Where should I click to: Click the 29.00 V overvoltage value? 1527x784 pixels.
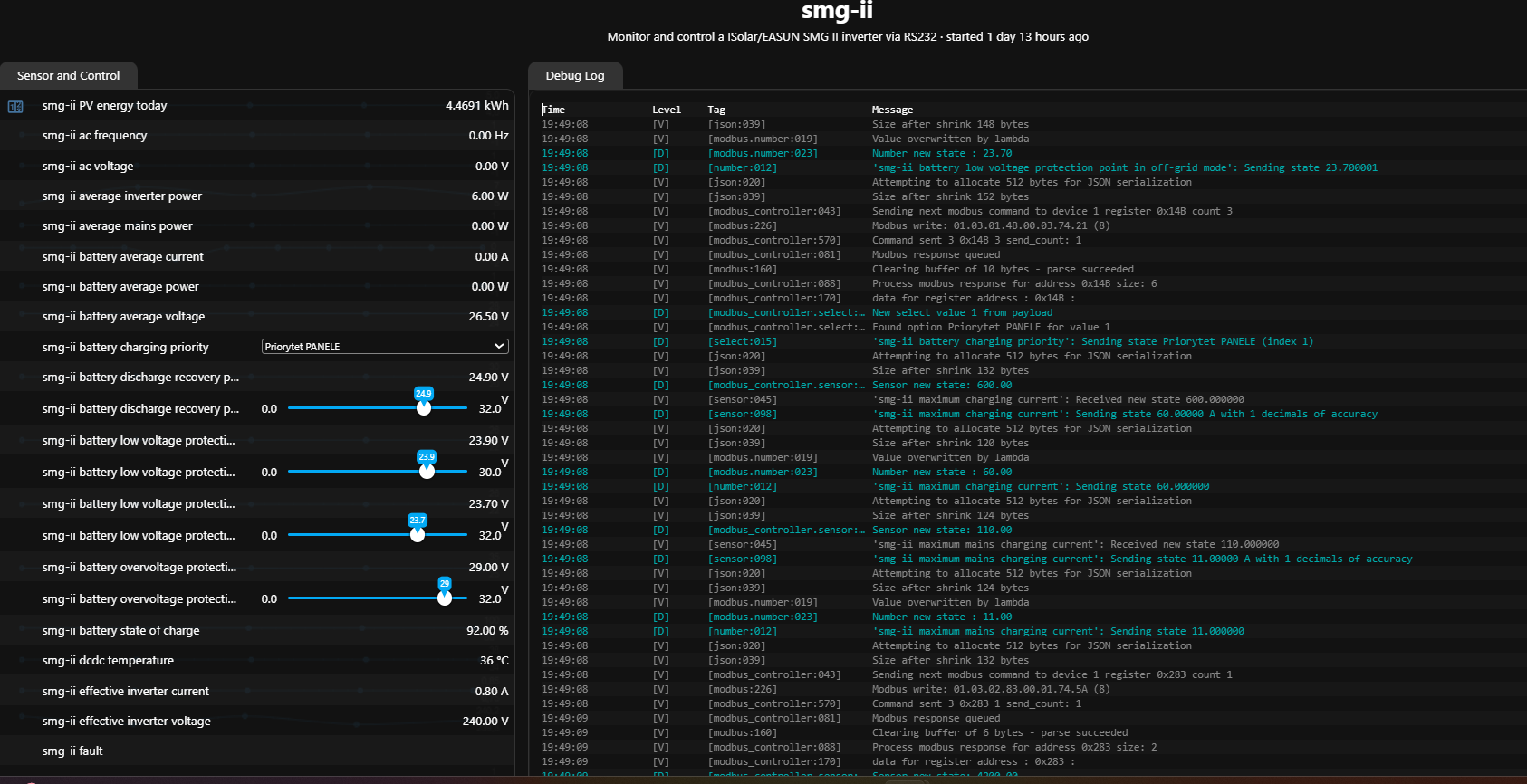pyautogui.click(x=489, y=568)
